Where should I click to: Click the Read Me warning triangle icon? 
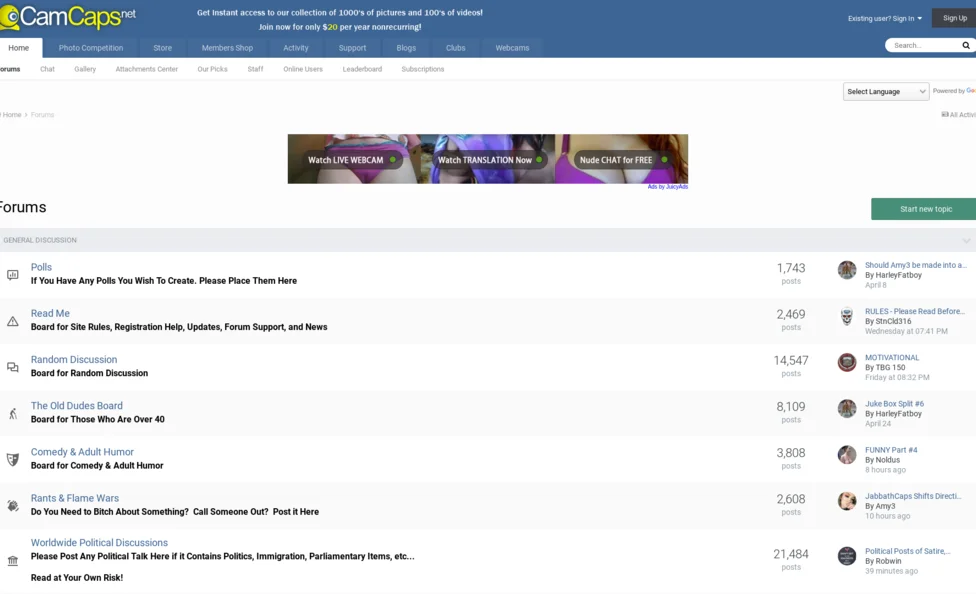[x=13, y=321]
